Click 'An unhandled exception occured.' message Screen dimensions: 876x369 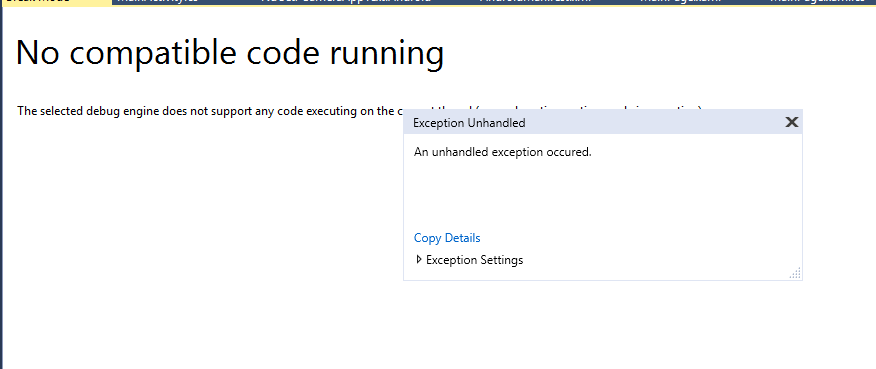503,152
